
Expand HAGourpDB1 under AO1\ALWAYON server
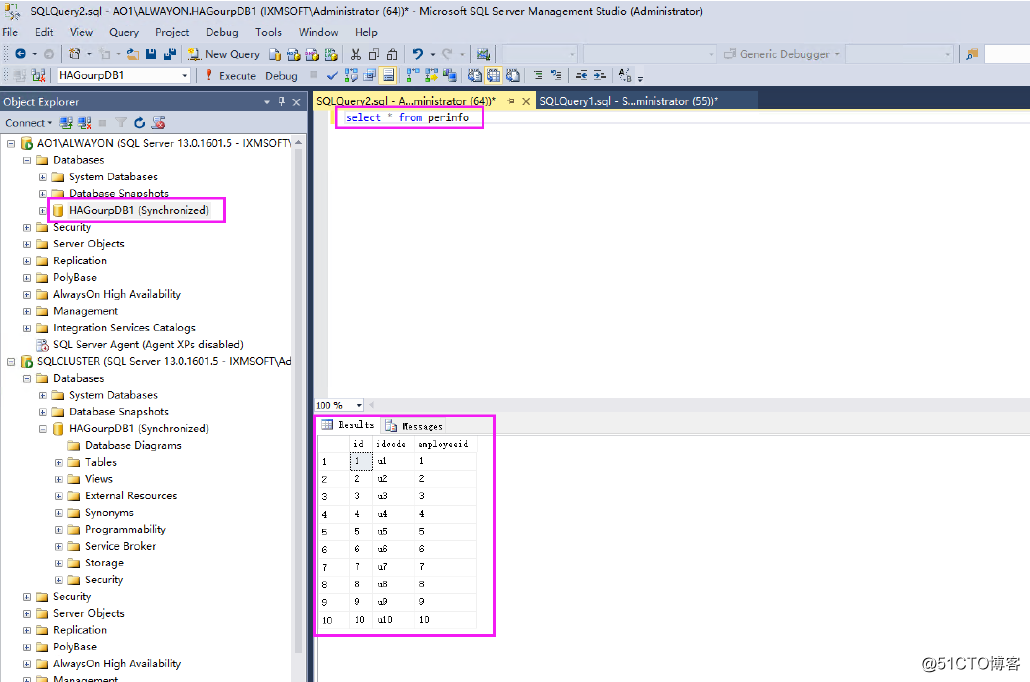coord(43,211)
